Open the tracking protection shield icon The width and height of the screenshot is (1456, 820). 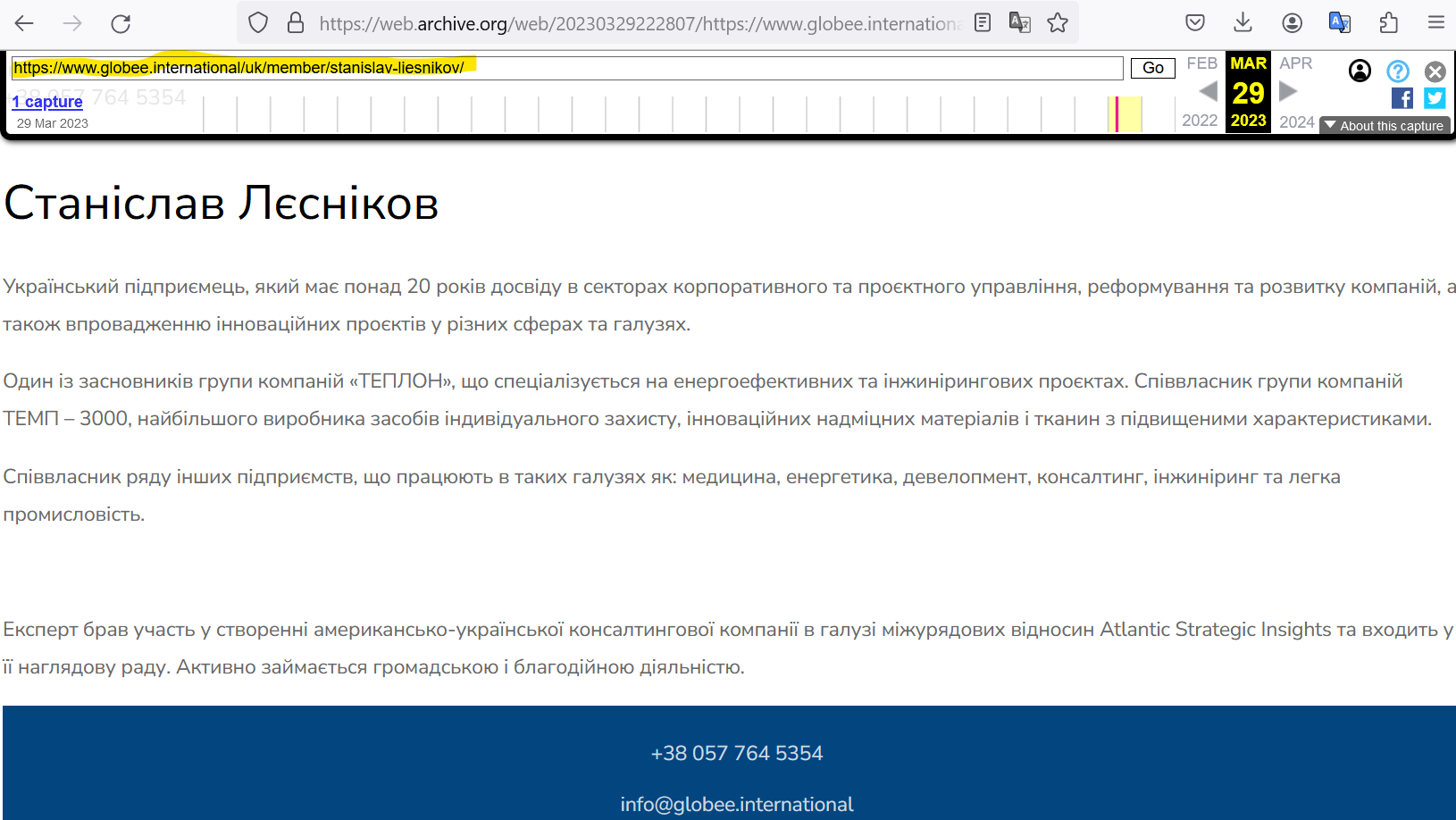258,23
